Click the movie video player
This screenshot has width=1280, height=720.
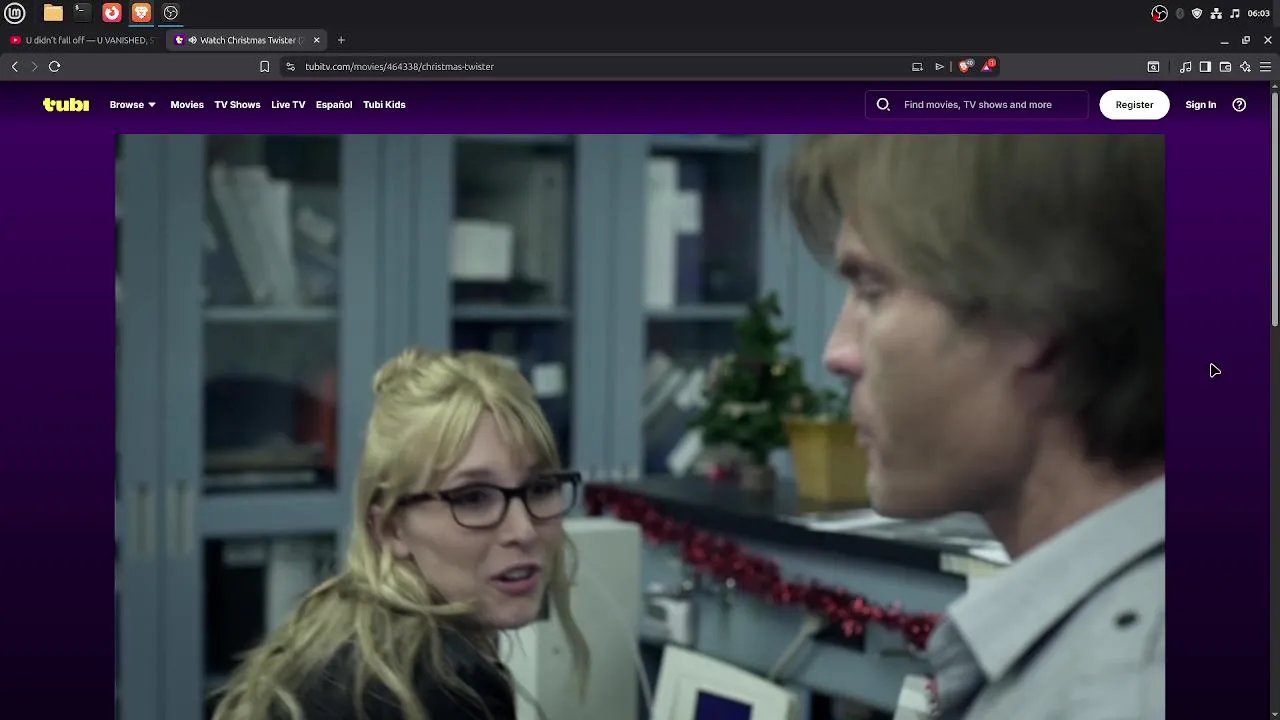coord(640,427)
